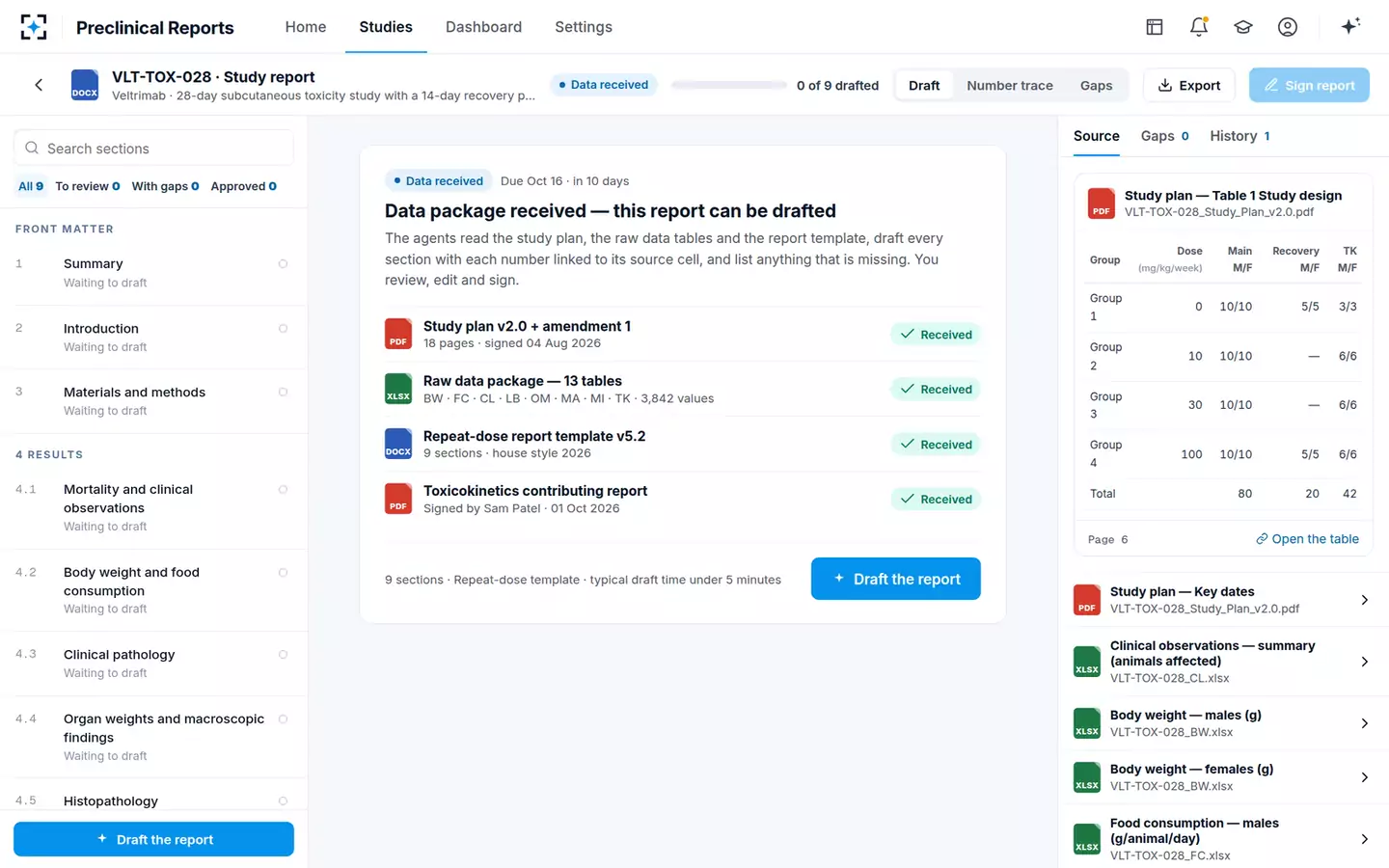Filter sections by To review
1389x868 pixels.
[88, 186]
